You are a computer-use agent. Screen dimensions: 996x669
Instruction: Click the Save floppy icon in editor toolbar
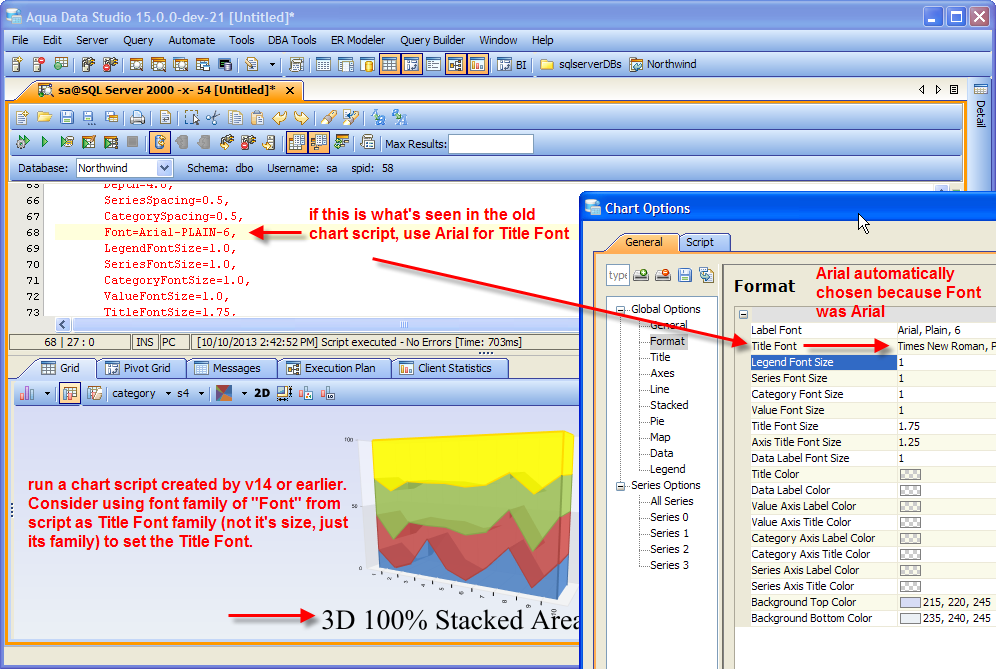point(67,118)
